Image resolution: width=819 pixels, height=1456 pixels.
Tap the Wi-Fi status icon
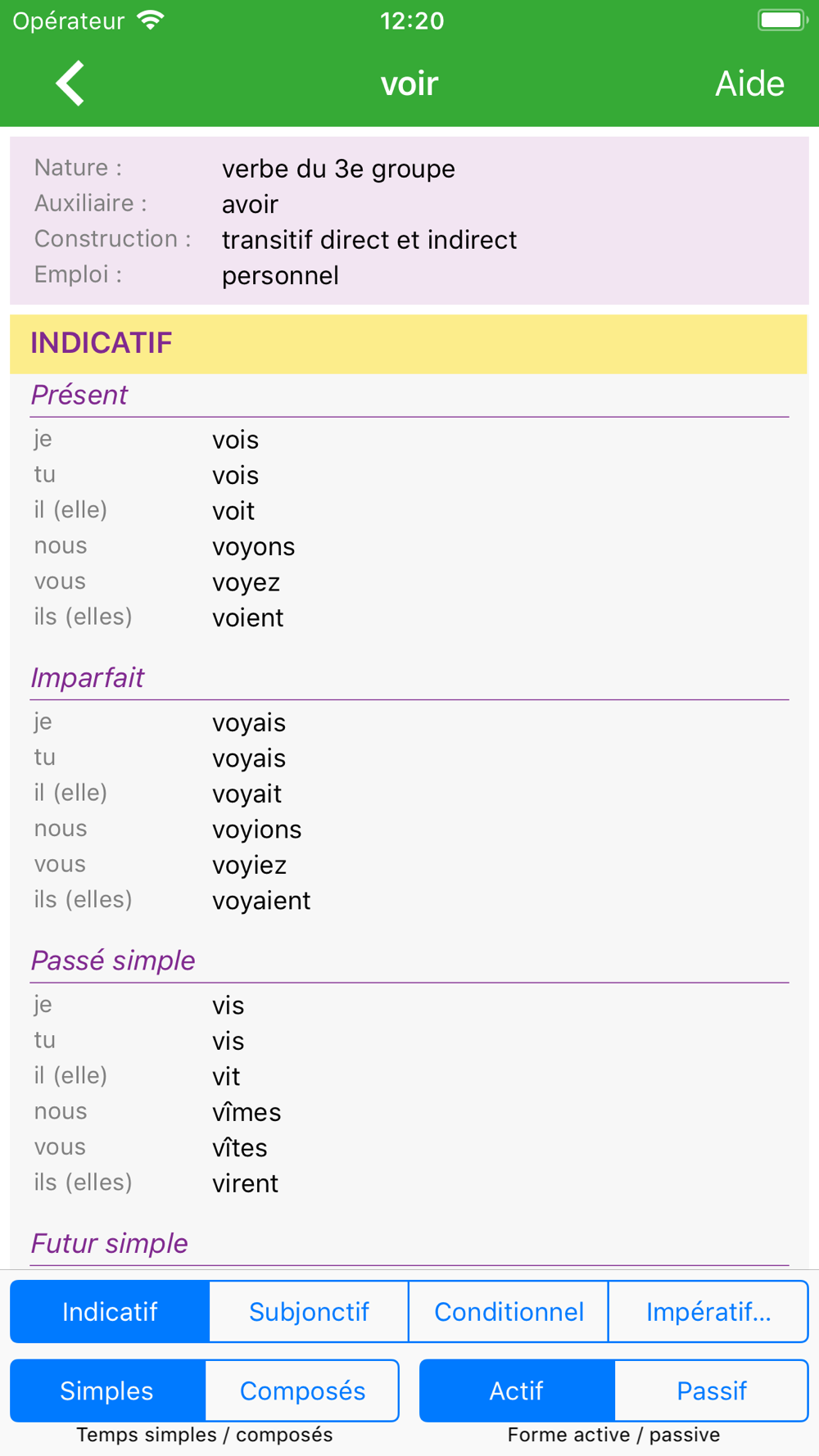(151, 20)
